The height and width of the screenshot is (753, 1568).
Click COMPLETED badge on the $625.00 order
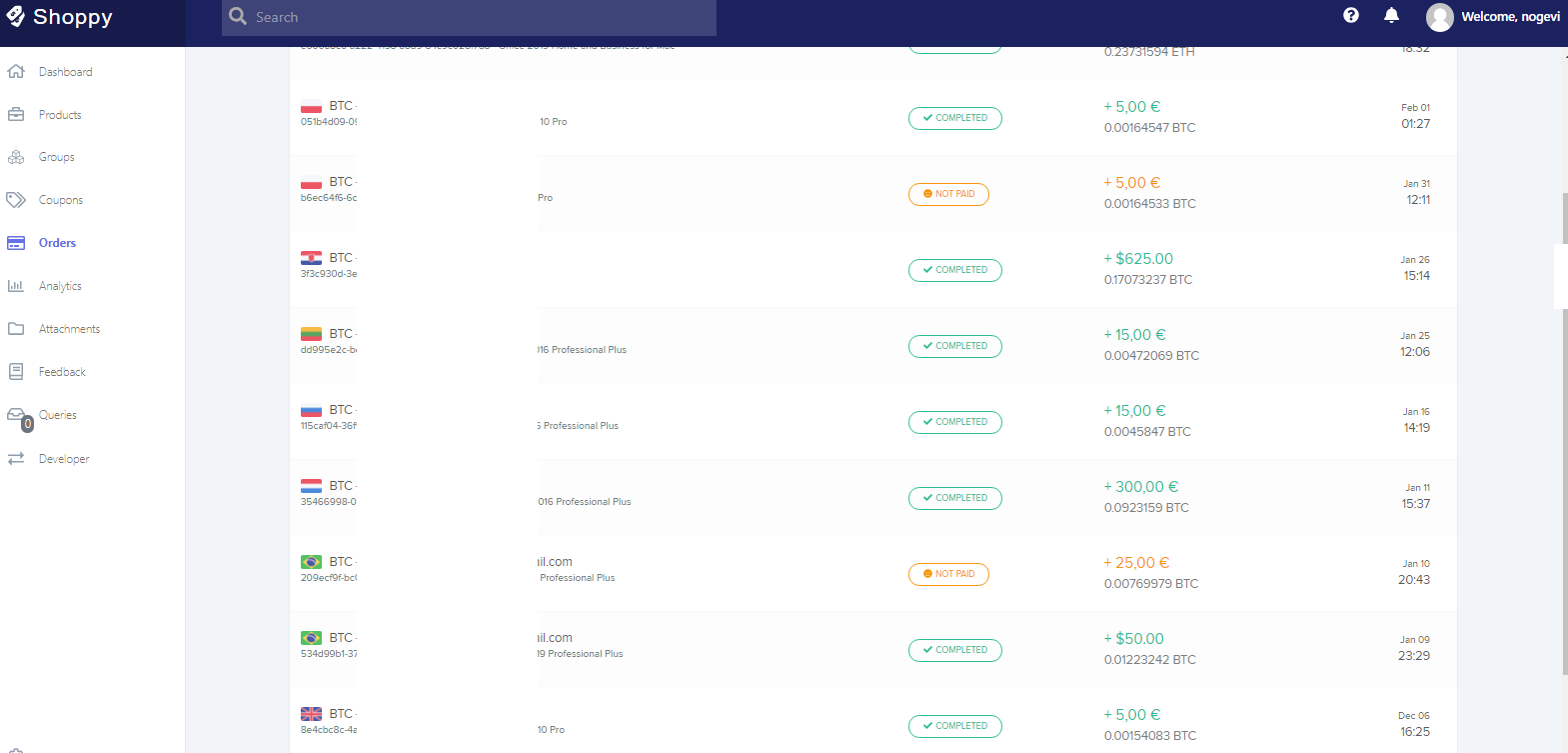[955, 270]
